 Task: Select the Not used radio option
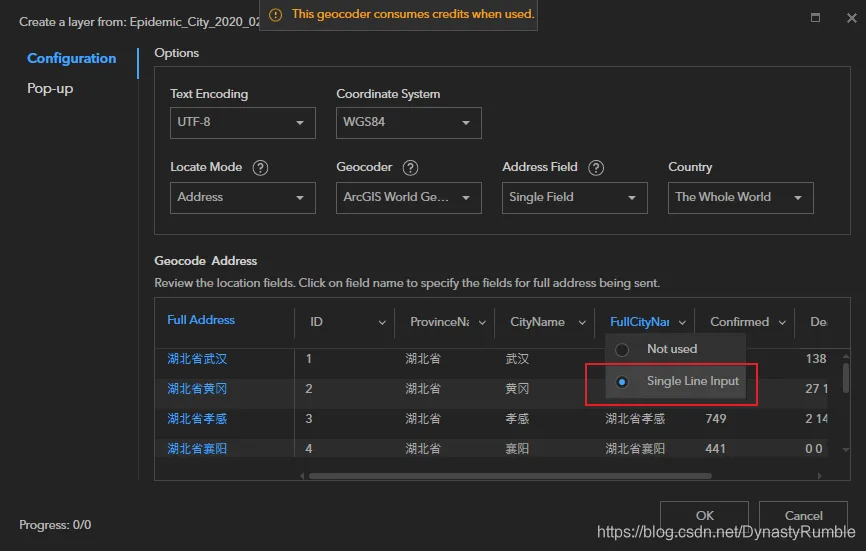pos(622,349)
